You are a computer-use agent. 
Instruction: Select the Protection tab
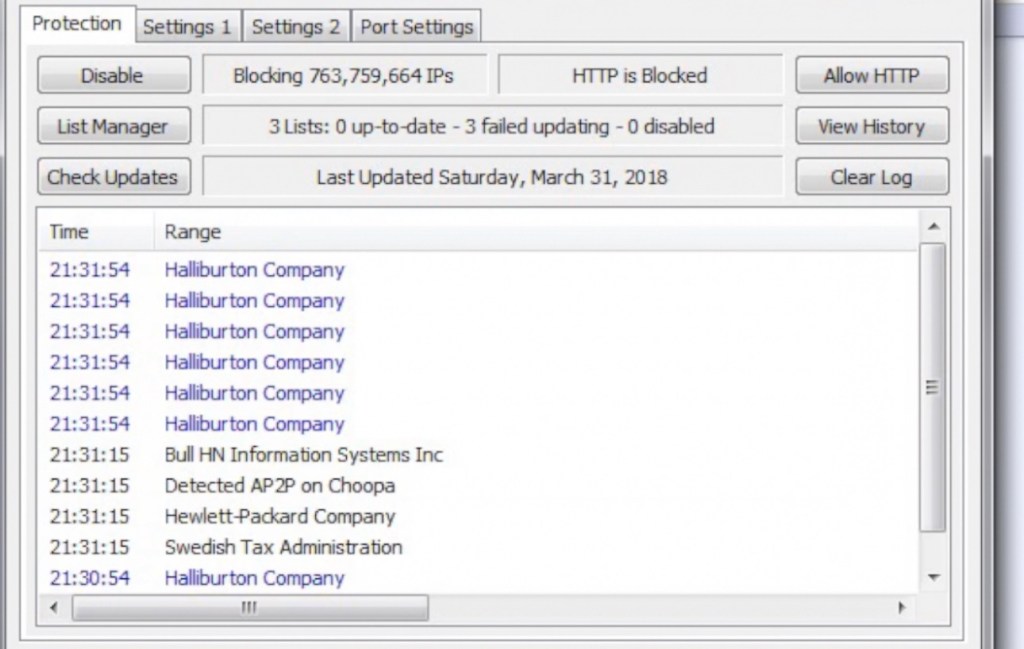click(77, 24)
